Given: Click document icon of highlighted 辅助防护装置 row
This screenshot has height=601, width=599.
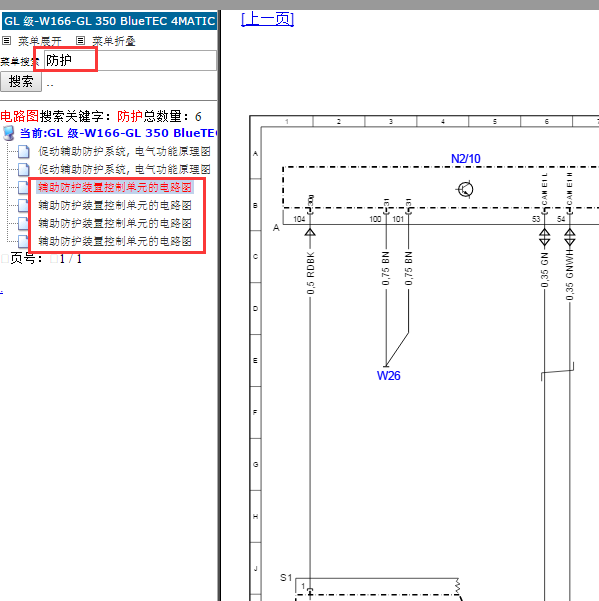Looking at the screenshot, I should pos(24,187).
